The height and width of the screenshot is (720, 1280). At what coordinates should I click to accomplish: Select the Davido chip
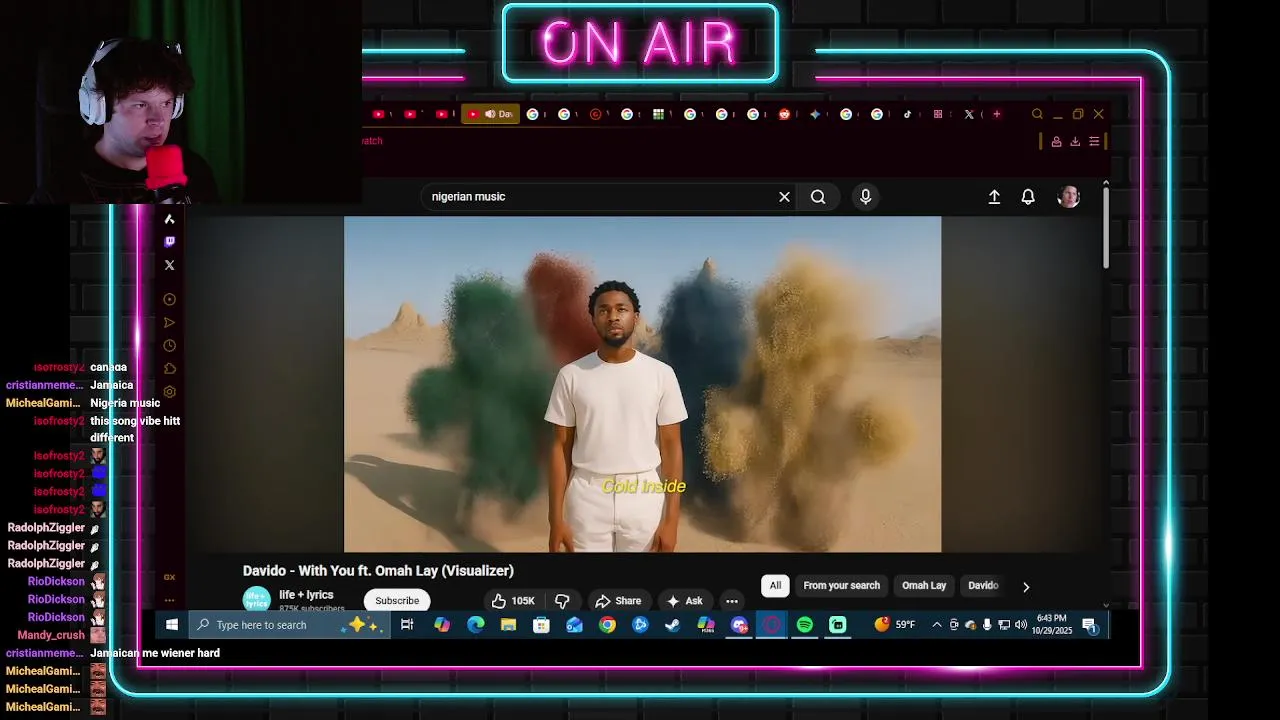pyautogui.click(x=983, y=586)
